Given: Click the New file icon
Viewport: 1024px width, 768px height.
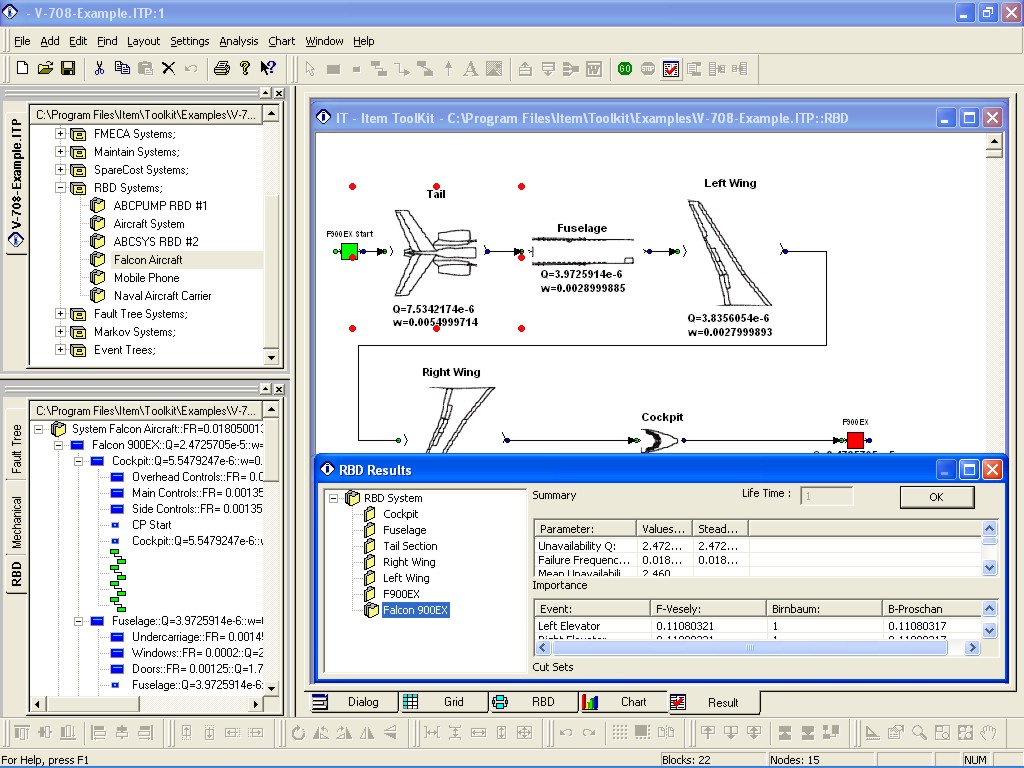Looking at the screenshot, I should pyautogui.click(x=22, y=68).
